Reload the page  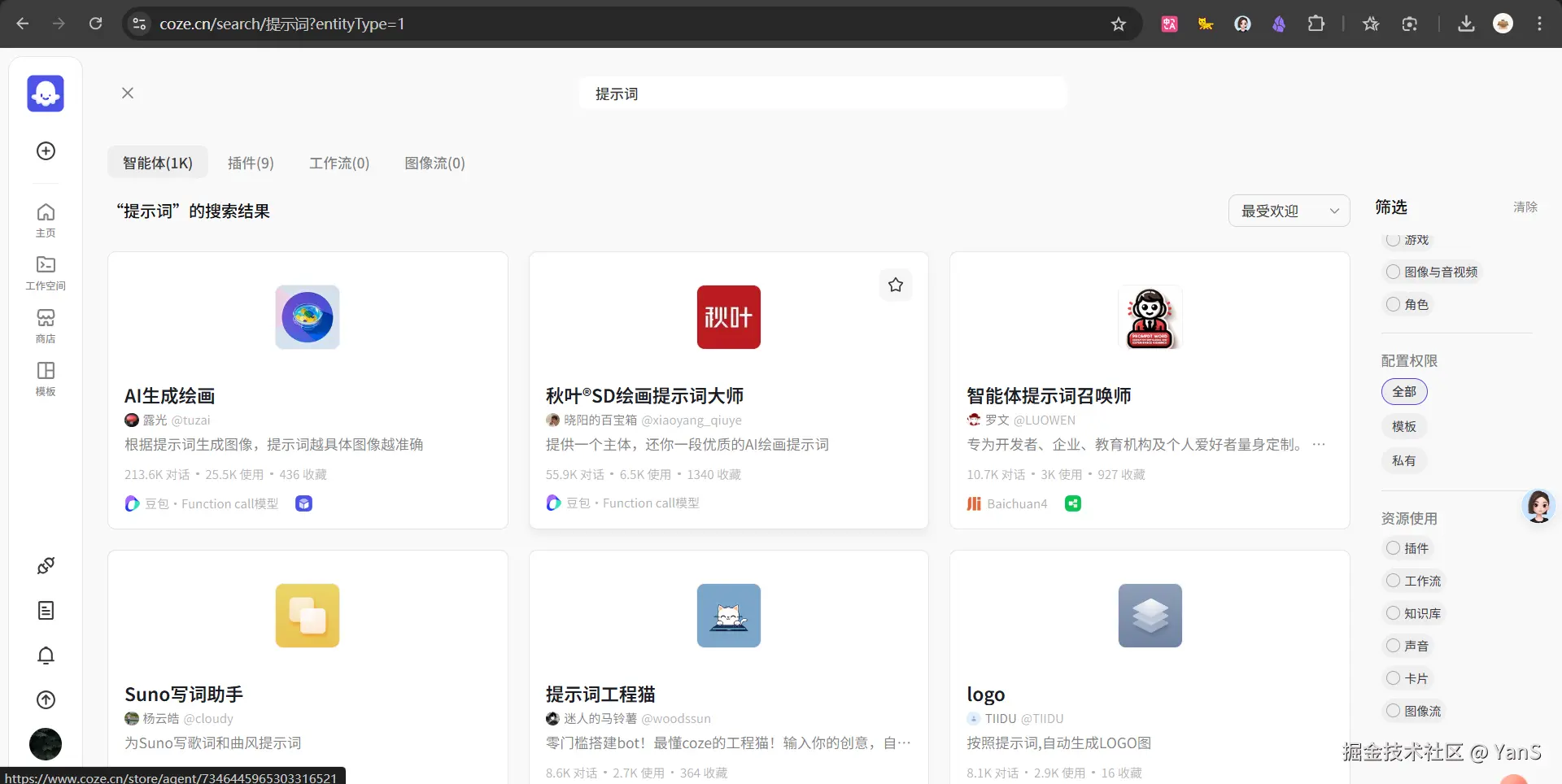point(96,24)
